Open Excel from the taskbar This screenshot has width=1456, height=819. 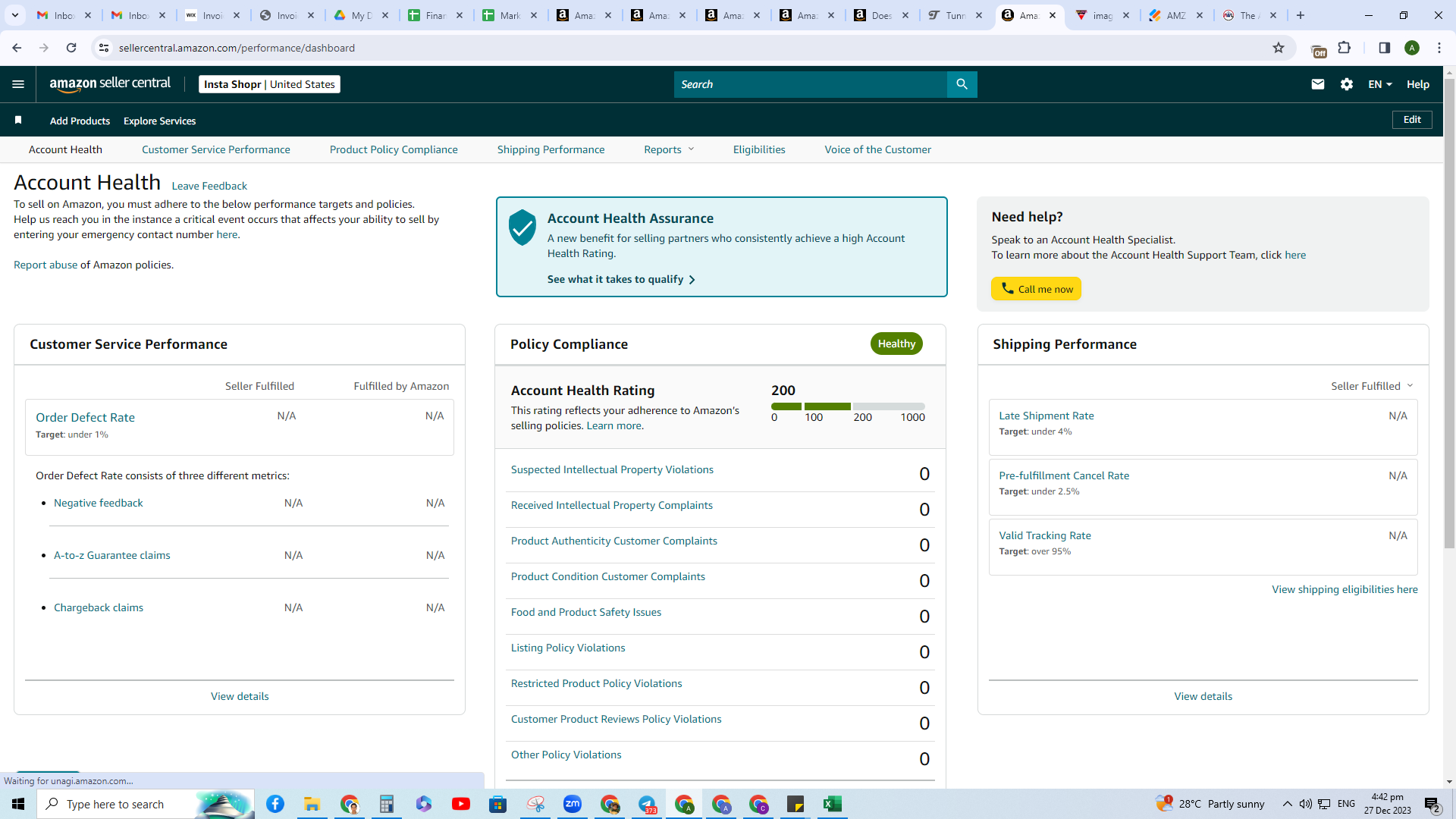833,804
